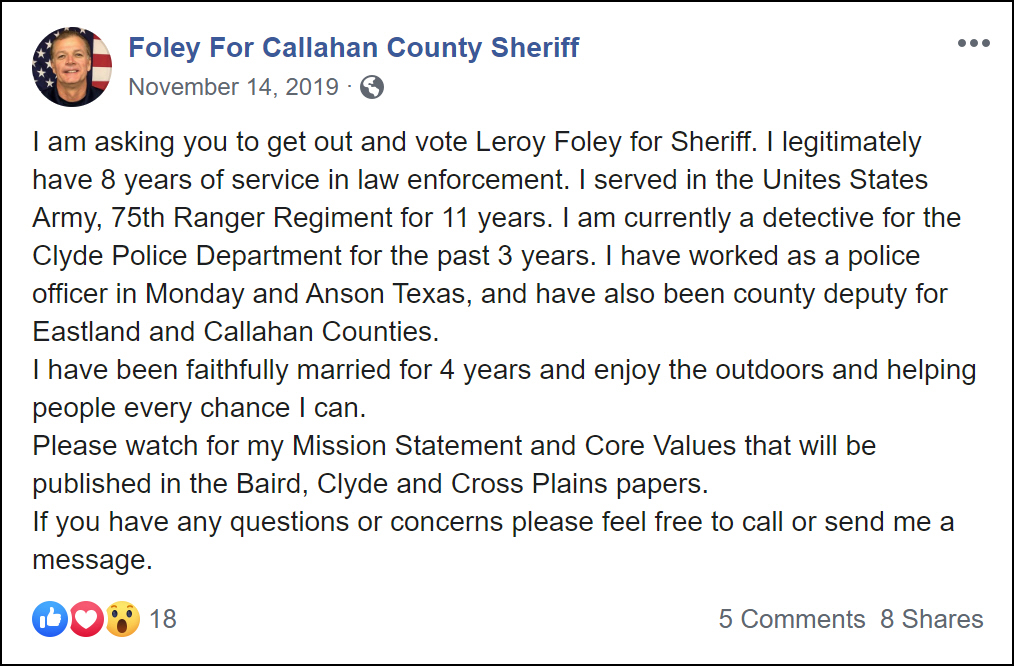Open the three-dot post options menu

coord(973,44)
